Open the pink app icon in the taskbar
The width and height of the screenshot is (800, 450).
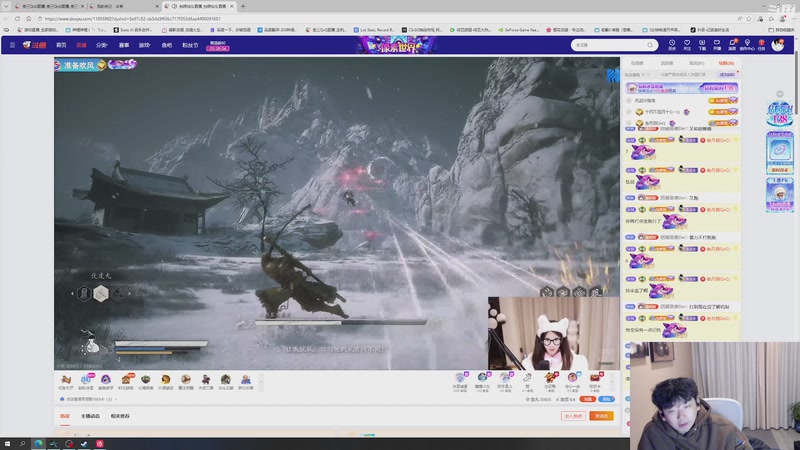click(99, 444)
